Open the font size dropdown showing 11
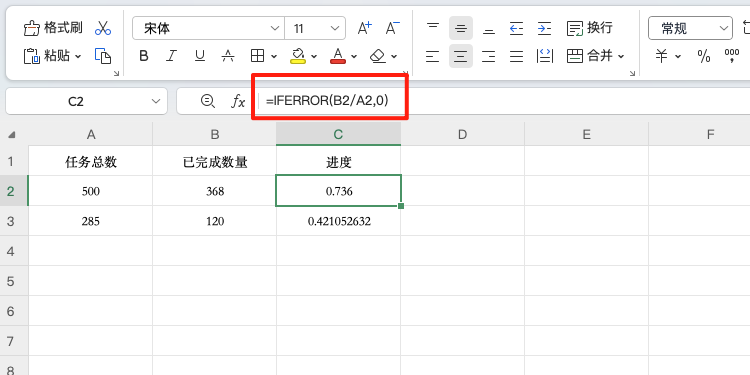Image resolution: width=750 pixels, height=375 pixels. [x=315, y=29]
